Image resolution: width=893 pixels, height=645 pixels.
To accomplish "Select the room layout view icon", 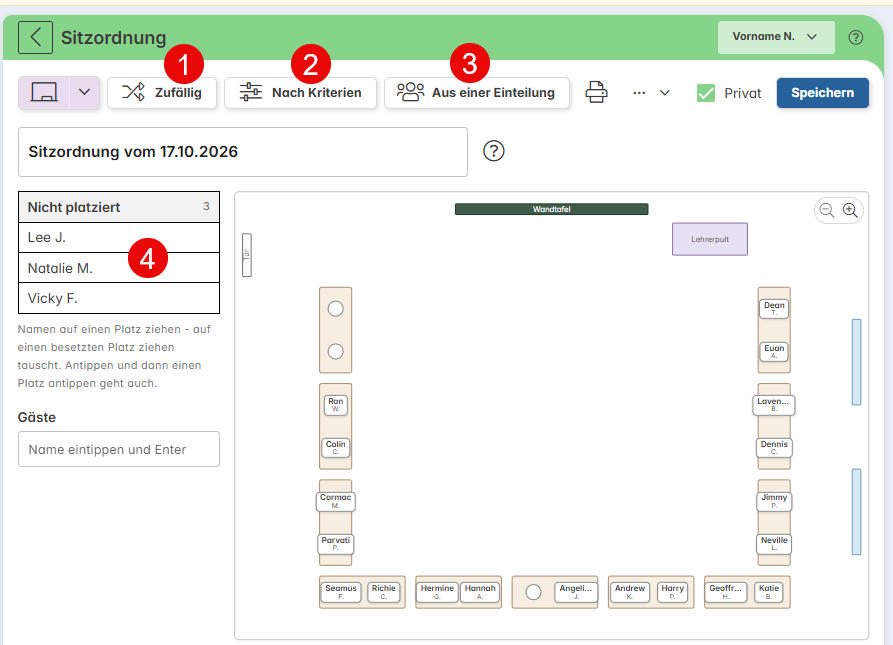I will click(44, 92).
